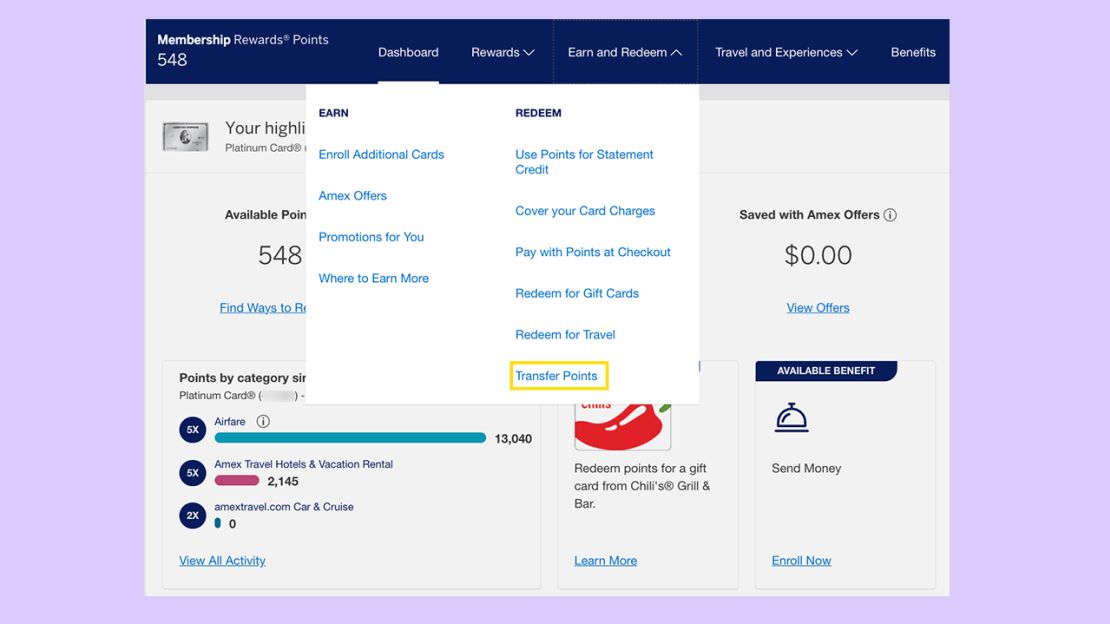Select Where to Earn More

point(374,278)
